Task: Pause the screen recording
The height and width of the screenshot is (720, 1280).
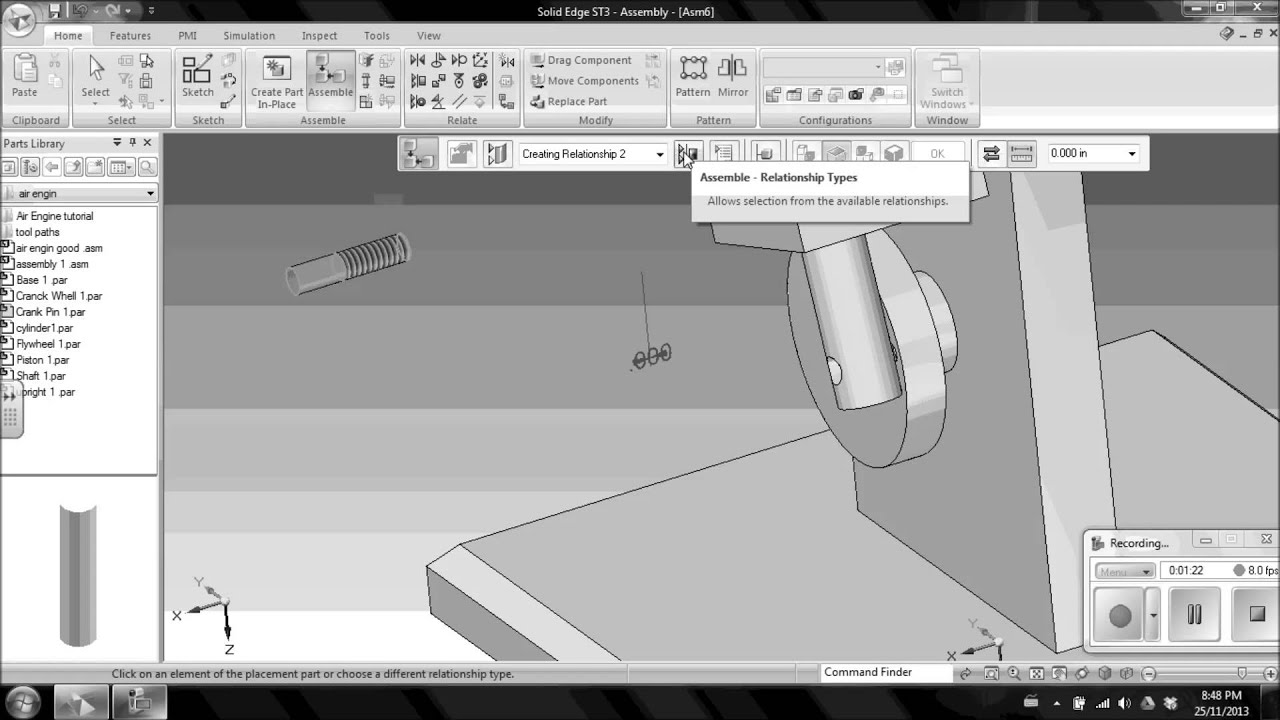Action: tap(1194, 614)
